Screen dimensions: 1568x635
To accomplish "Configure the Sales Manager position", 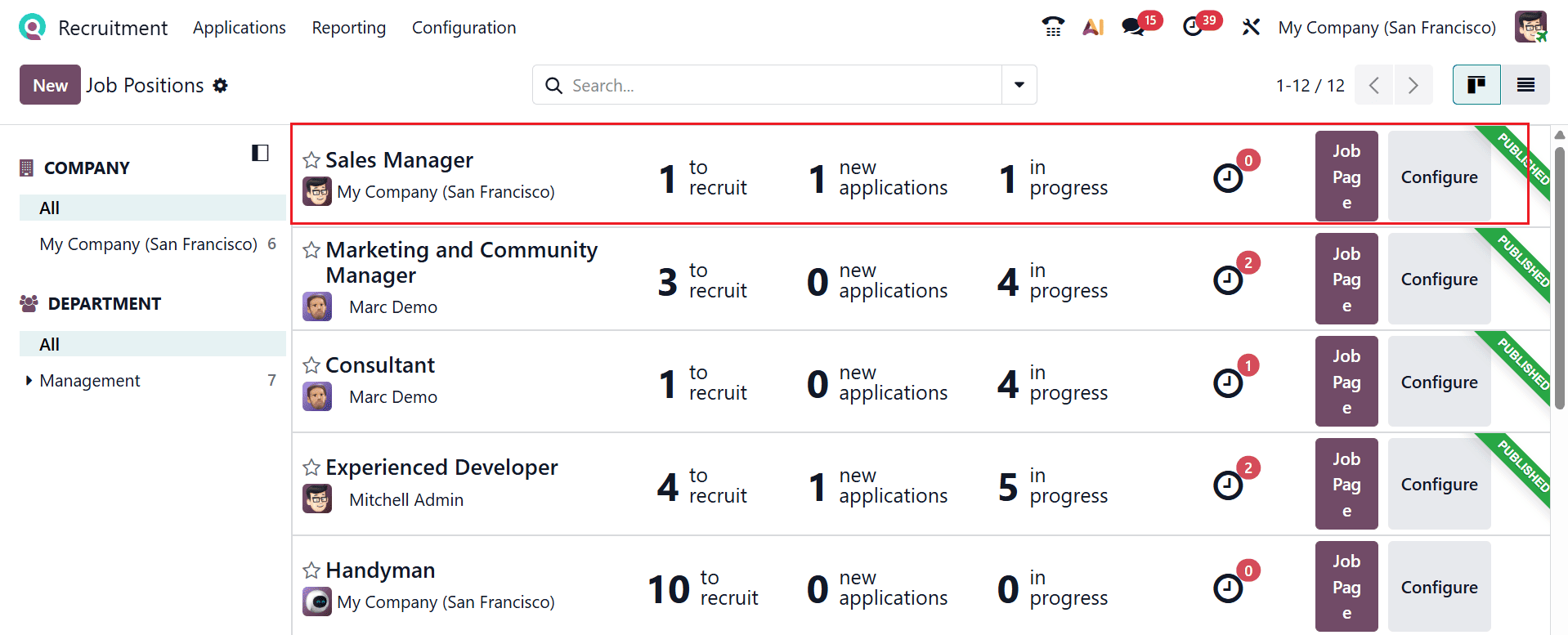I will tap(1440, 176).
